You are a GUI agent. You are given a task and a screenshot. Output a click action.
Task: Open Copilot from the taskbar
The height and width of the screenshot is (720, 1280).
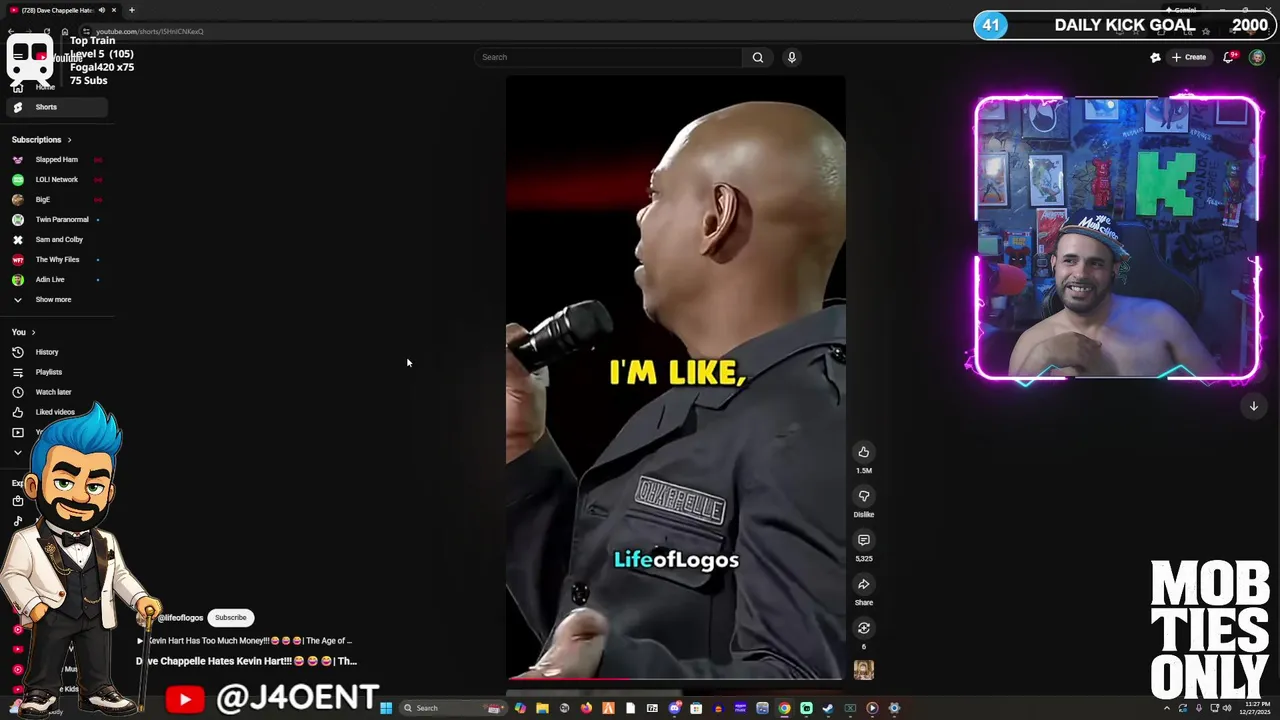click(x=520, y=708)
